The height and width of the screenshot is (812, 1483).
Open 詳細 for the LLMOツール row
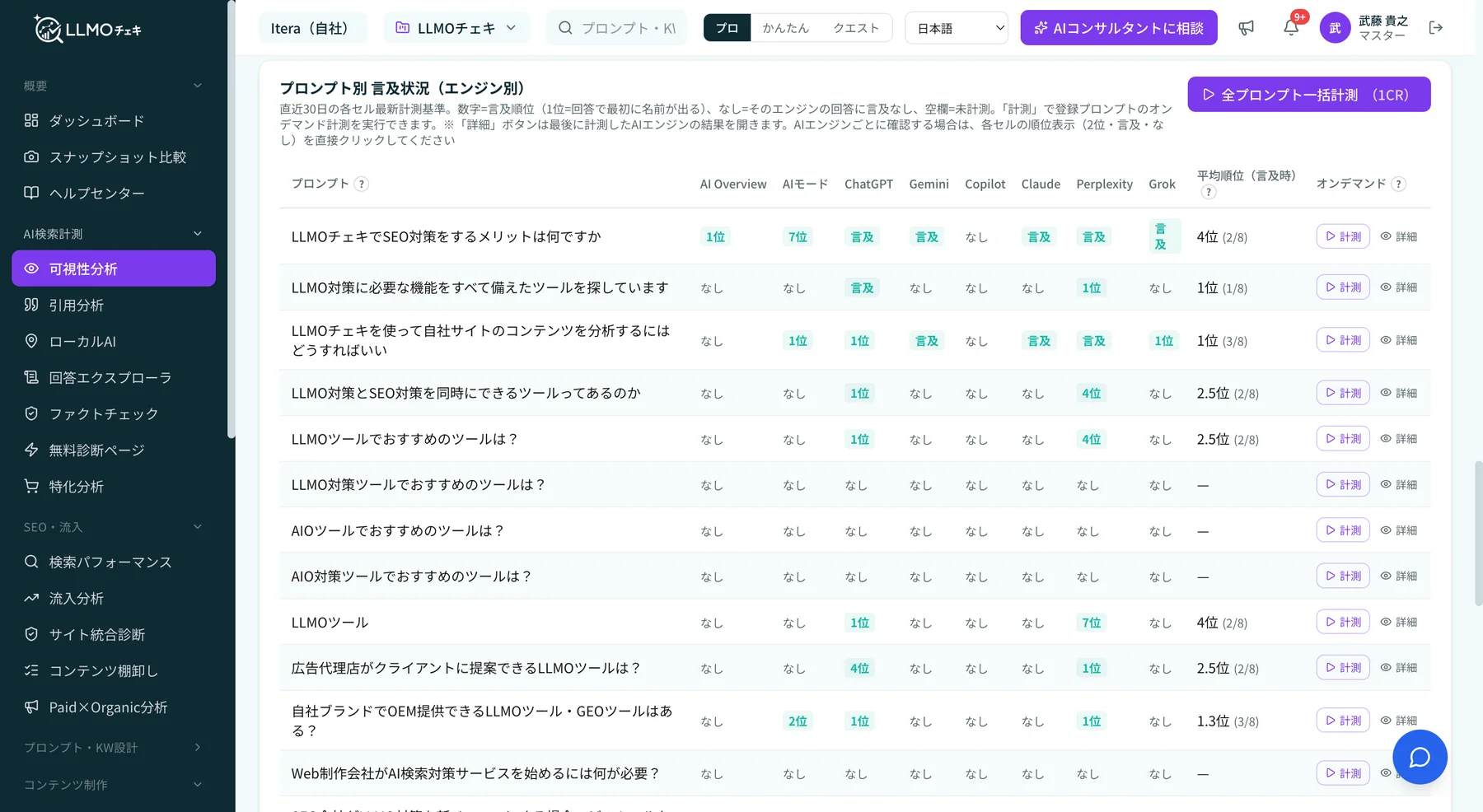1399,622
